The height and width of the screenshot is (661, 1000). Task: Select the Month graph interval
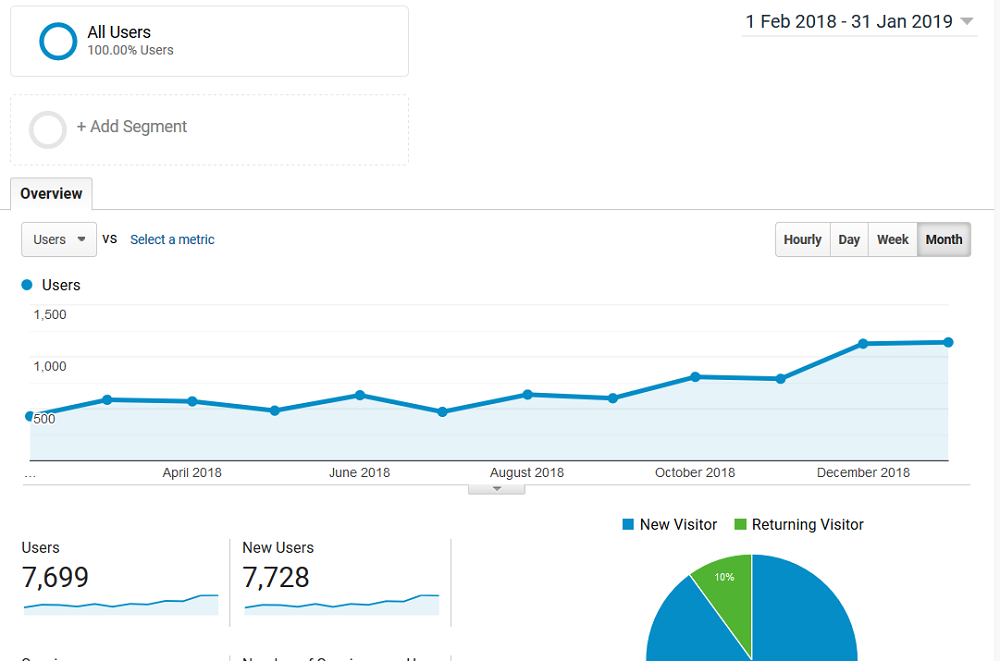pyautogui.click(x=944, y=239)
